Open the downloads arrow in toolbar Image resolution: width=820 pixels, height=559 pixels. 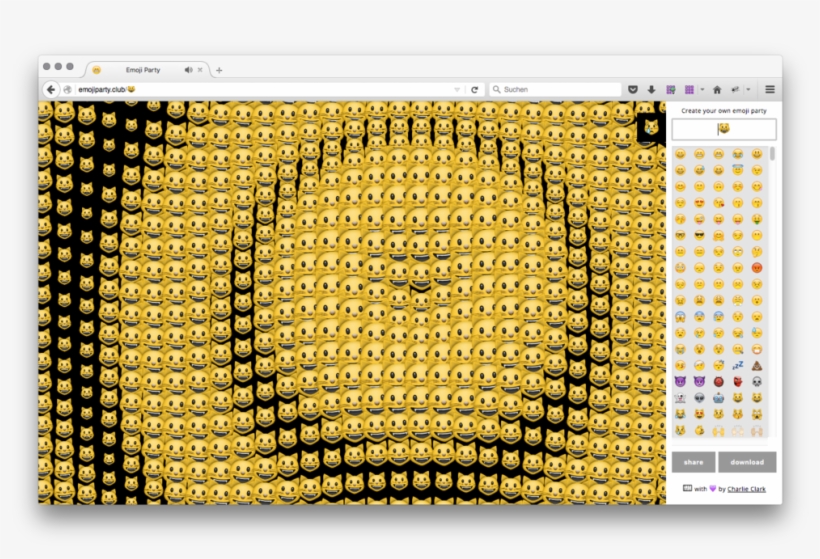[651, 89]
